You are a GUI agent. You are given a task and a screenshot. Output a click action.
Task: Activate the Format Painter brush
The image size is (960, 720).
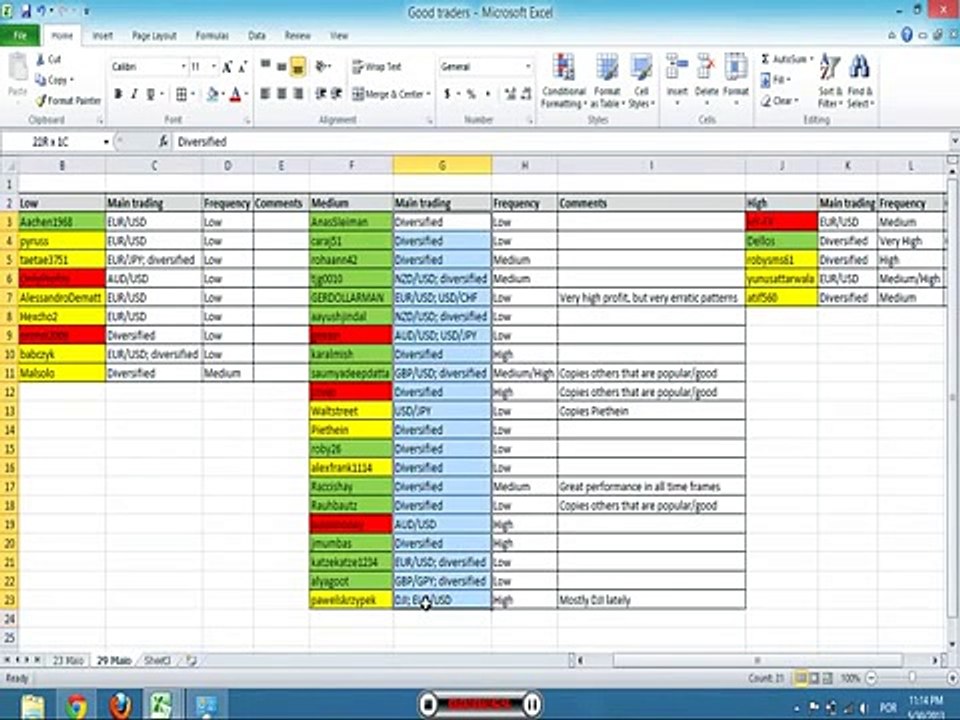coord(40,100)
